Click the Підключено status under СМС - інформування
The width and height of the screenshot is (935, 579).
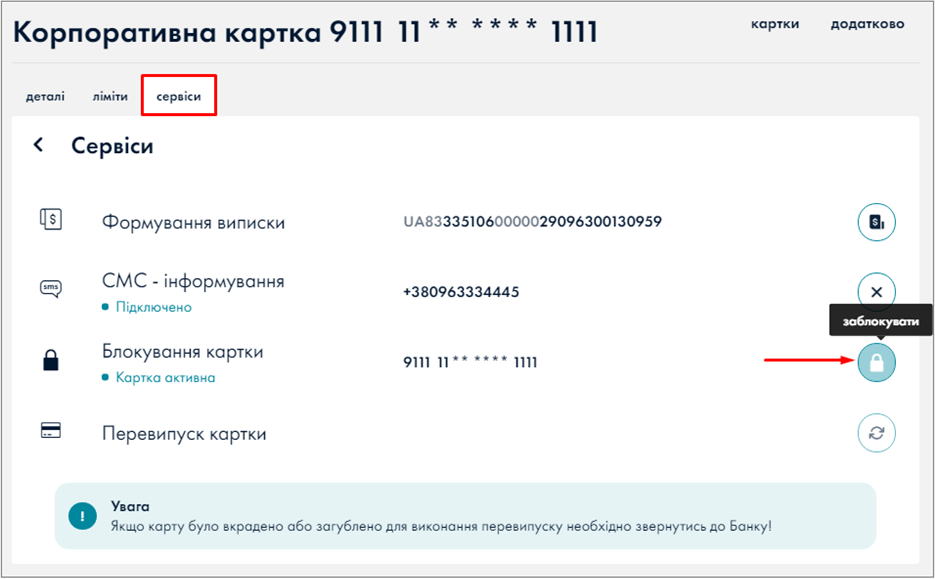pos(152,307)
